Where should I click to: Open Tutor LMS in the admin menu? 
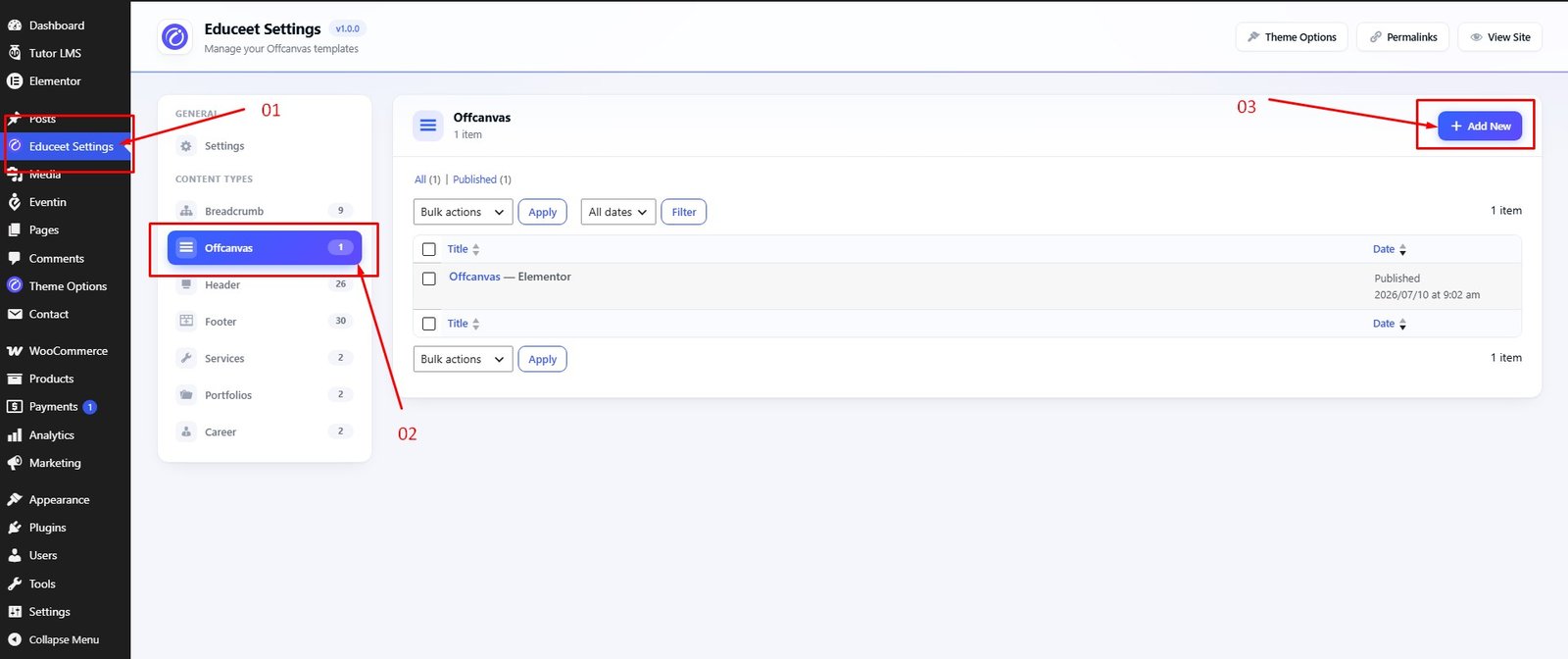[65, 53]
